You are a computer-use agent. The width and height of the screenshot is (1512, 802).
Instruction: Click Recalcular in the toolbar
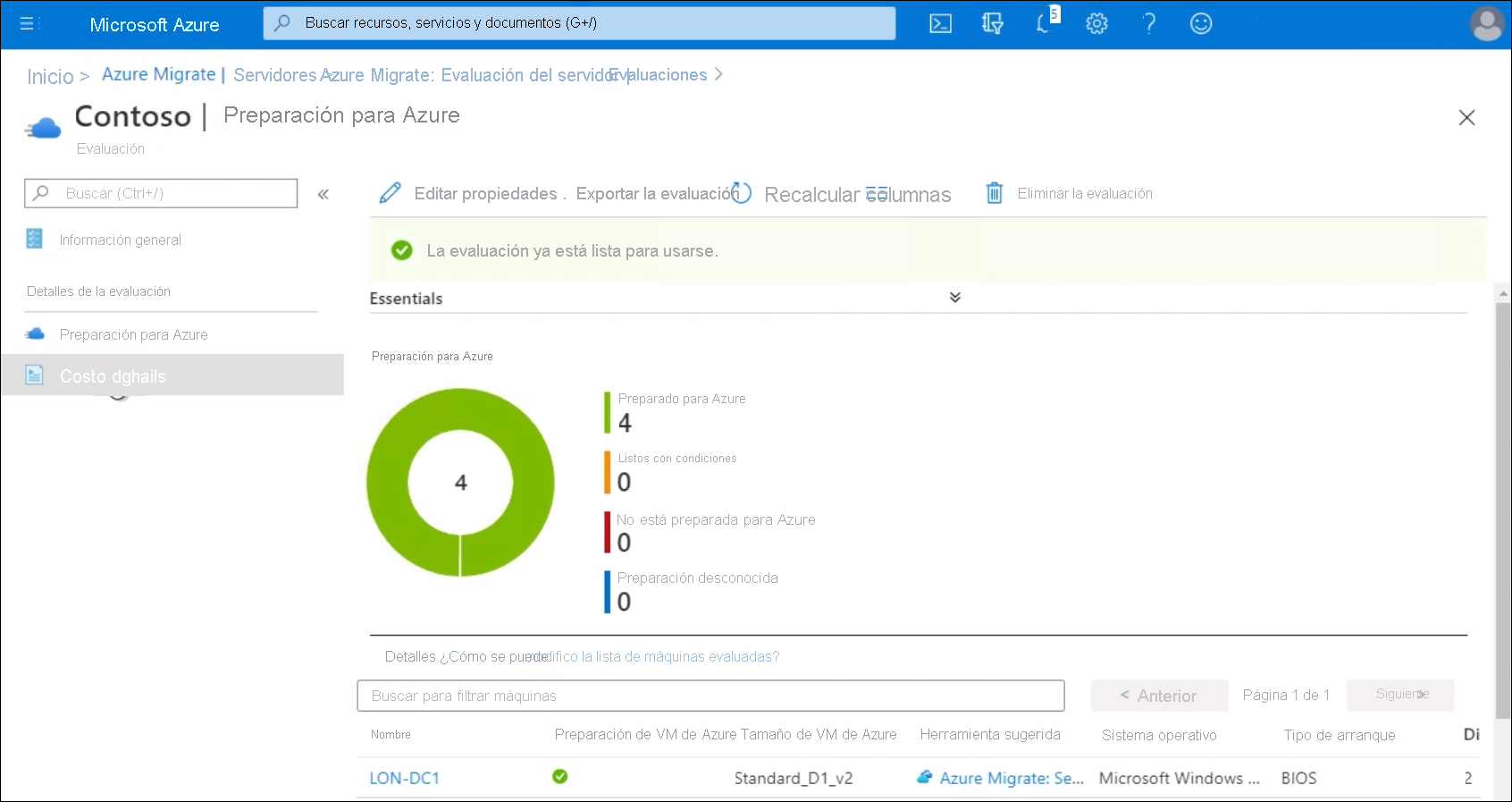811,195
